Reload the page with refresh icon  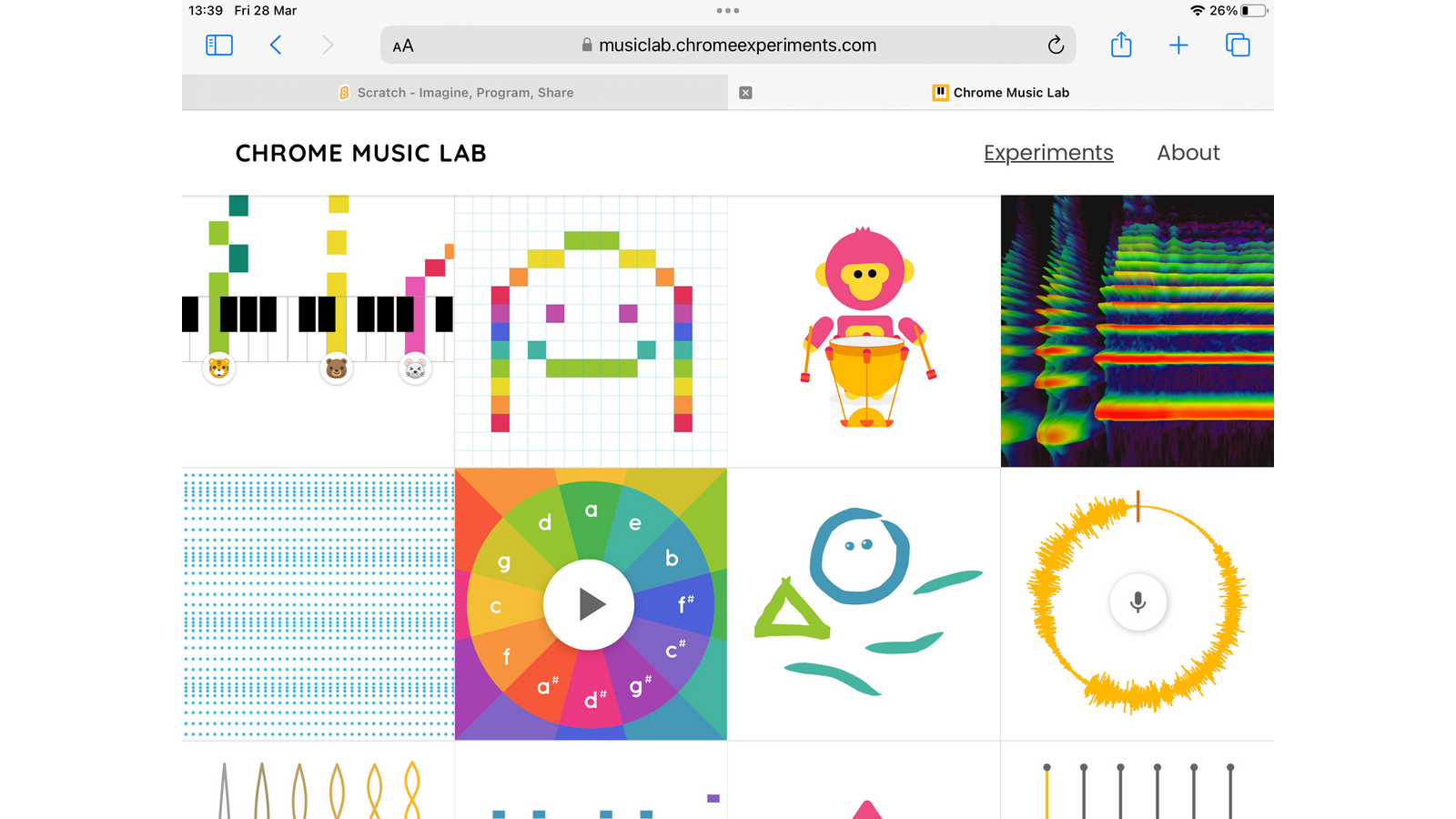1056,45
